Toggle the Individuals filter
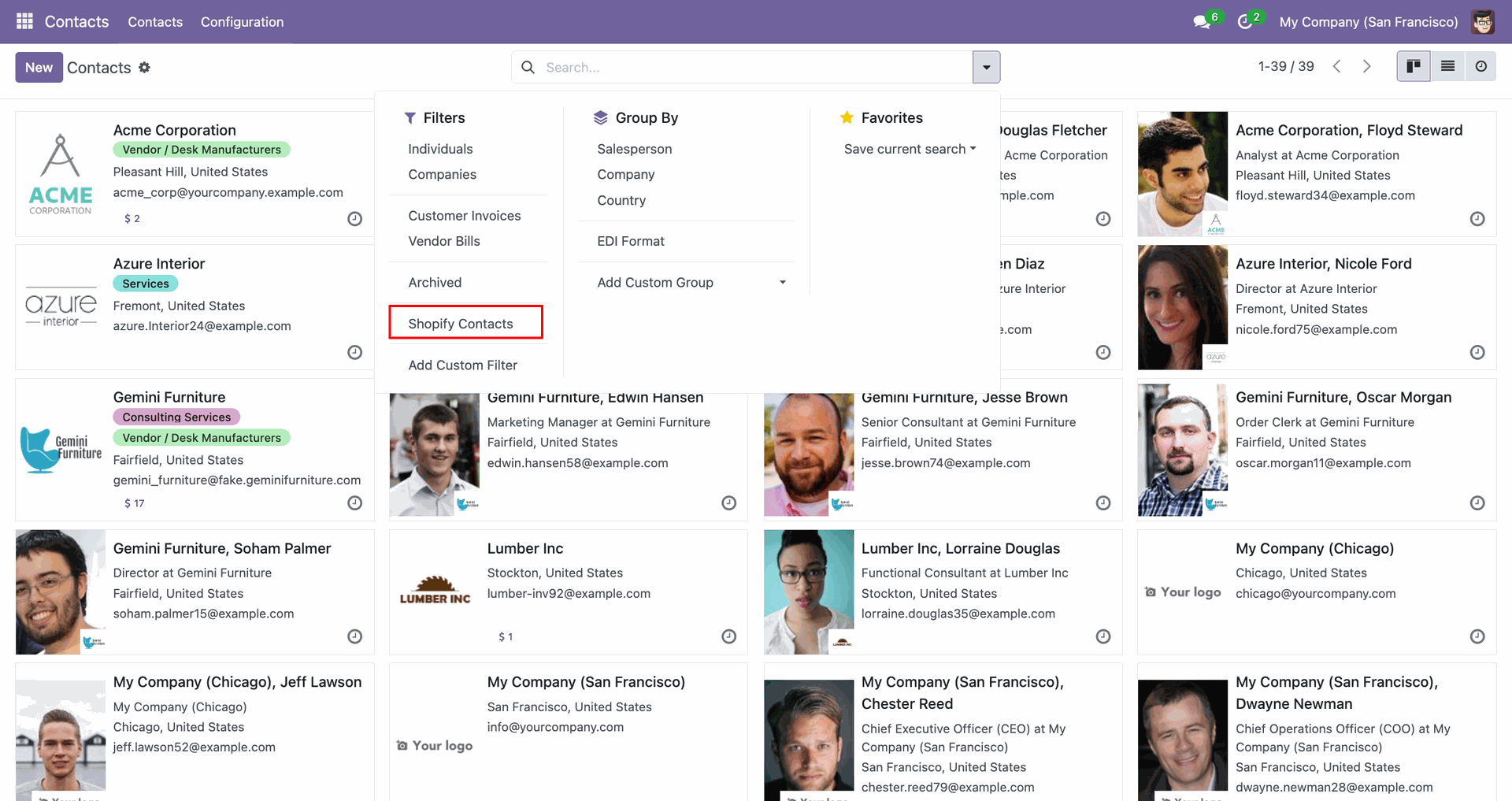Viewport: 1512px width, 801px height. 440,149
